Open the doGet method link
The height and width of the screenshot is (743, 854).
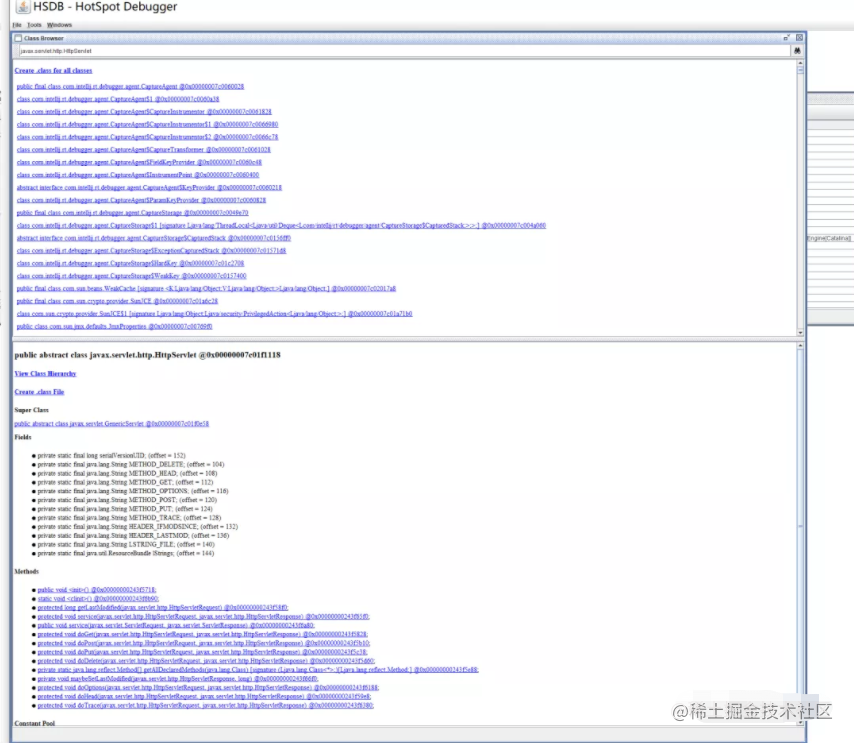pos(203,634)
